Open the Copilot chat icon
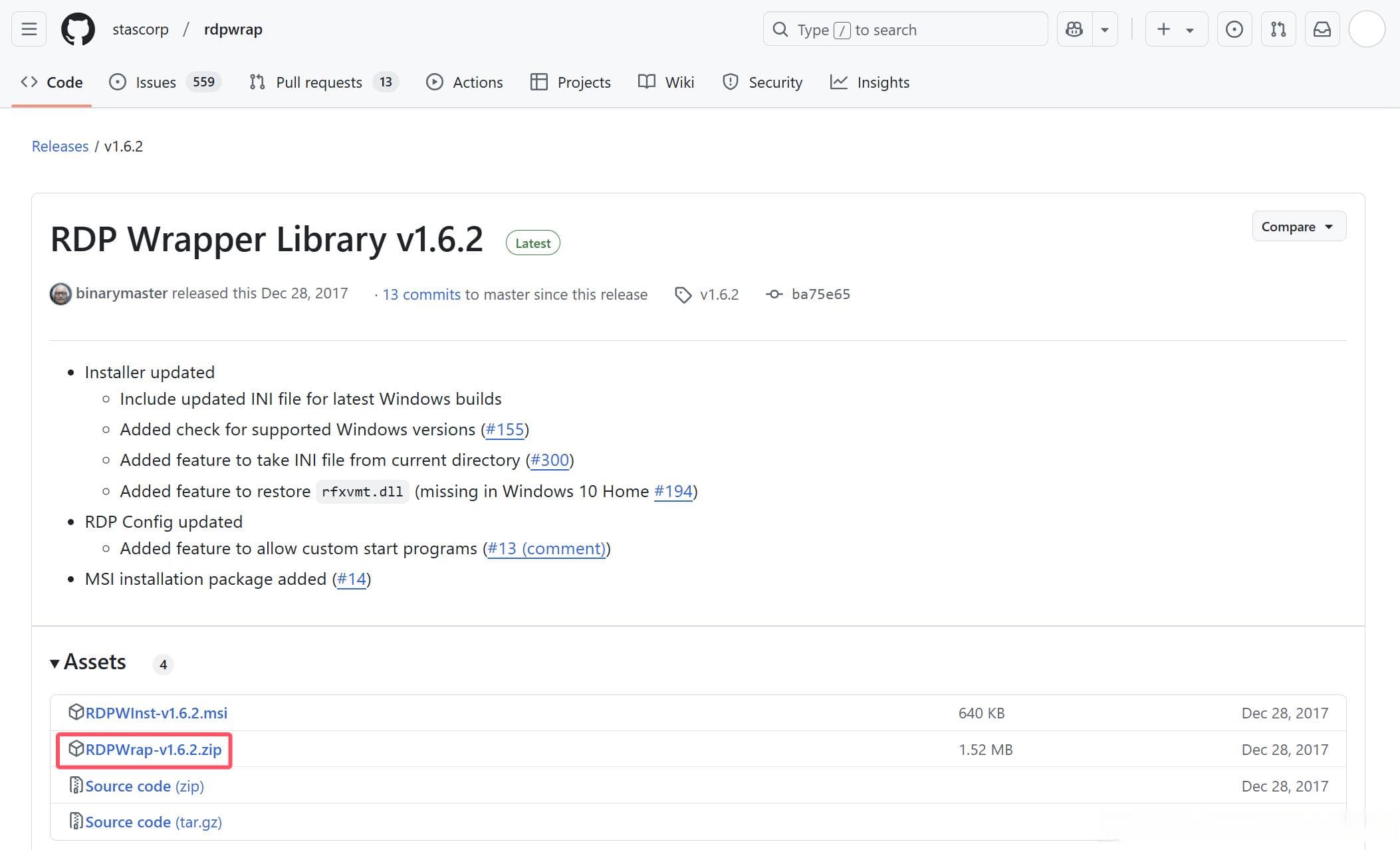 click(1074, 29)
